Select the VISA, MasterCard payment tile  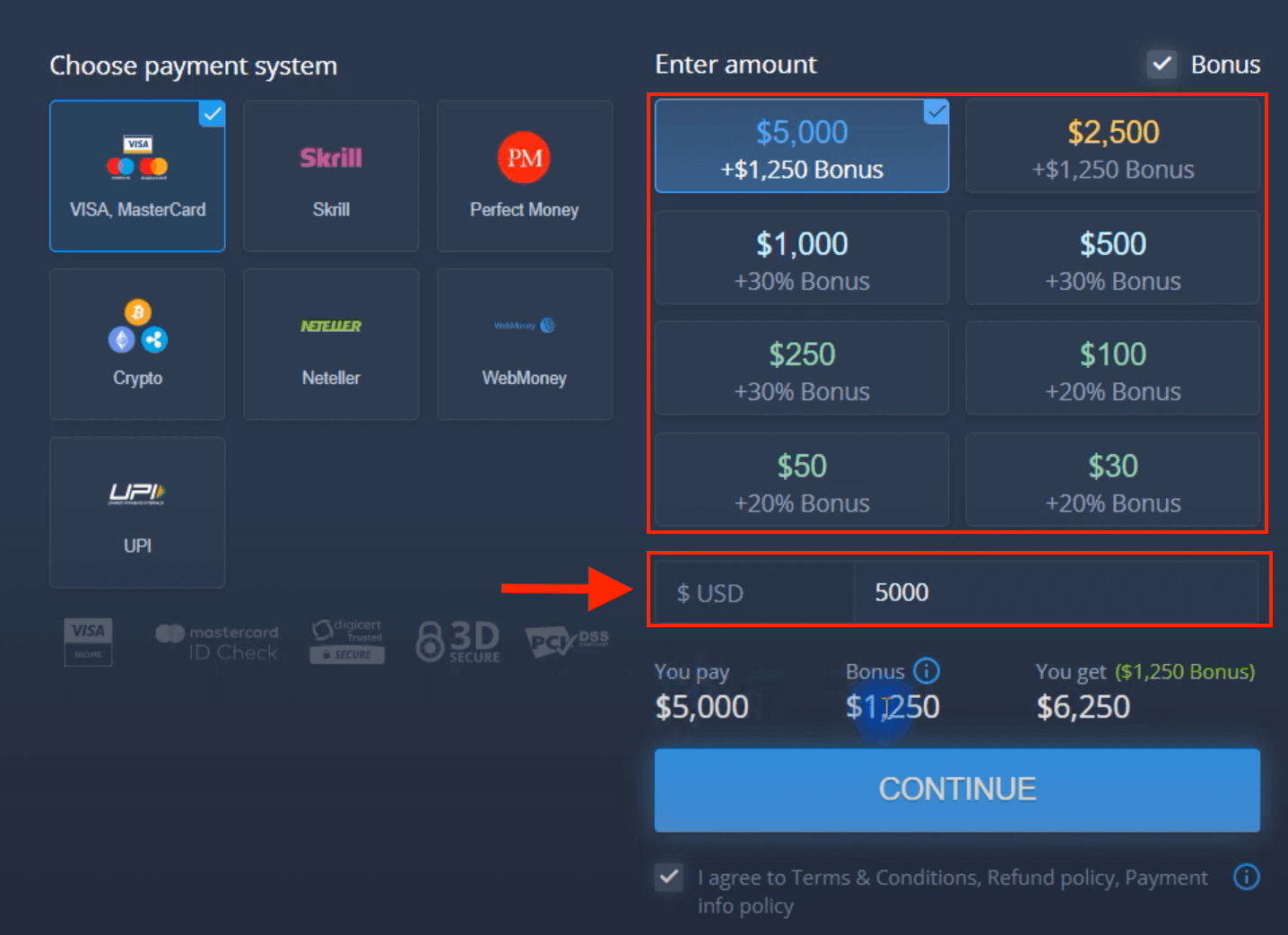point(136,176)
